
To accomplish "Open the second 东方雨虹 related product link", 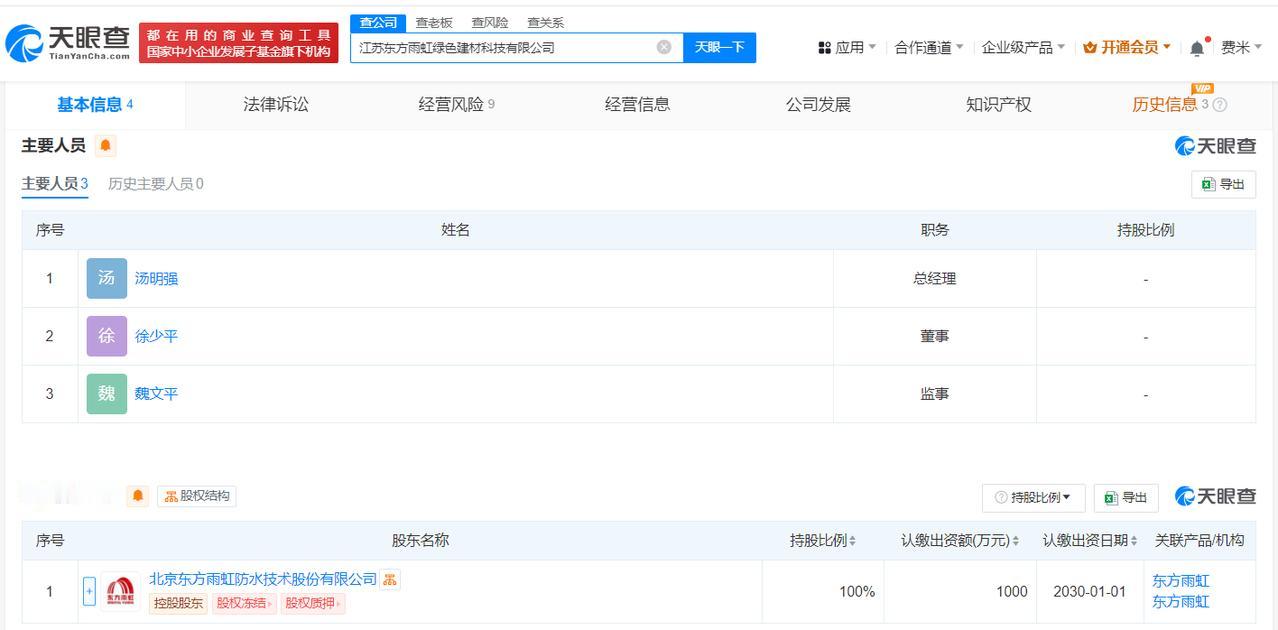I will point(1181,602).
